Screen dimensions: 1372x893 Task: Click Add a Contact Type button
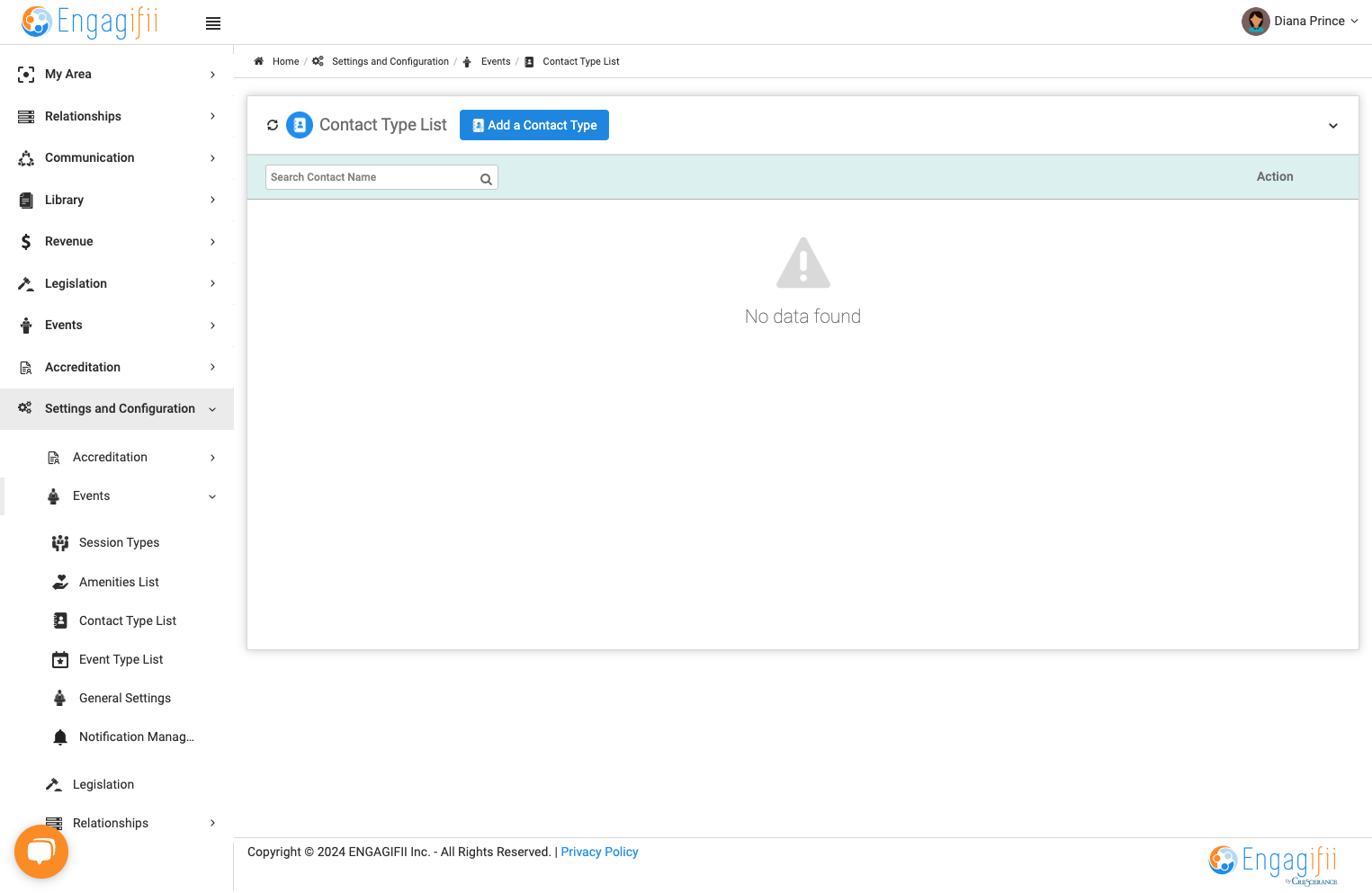[x=534, y=125]
